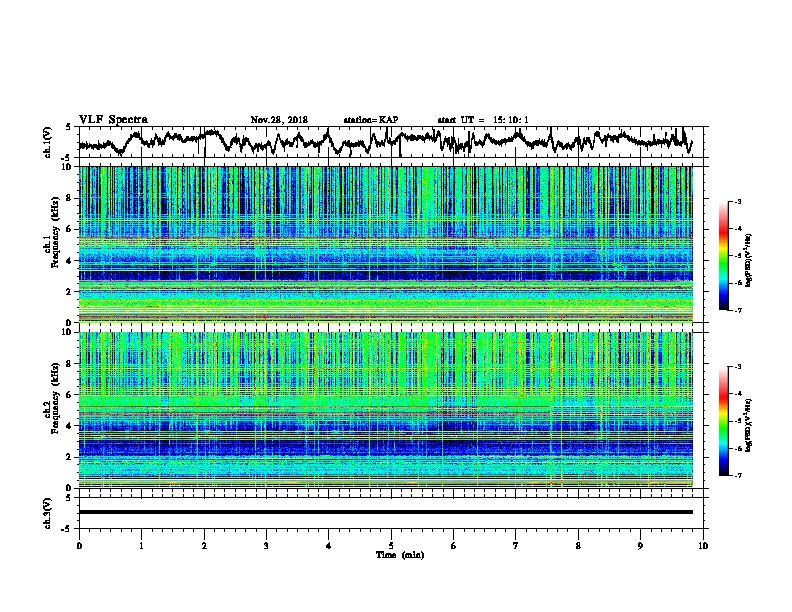Click the log(PSD) unit label beside ch.1 colorbar
The width and height of the screenshot is (792, 612).
click(750, 260)
